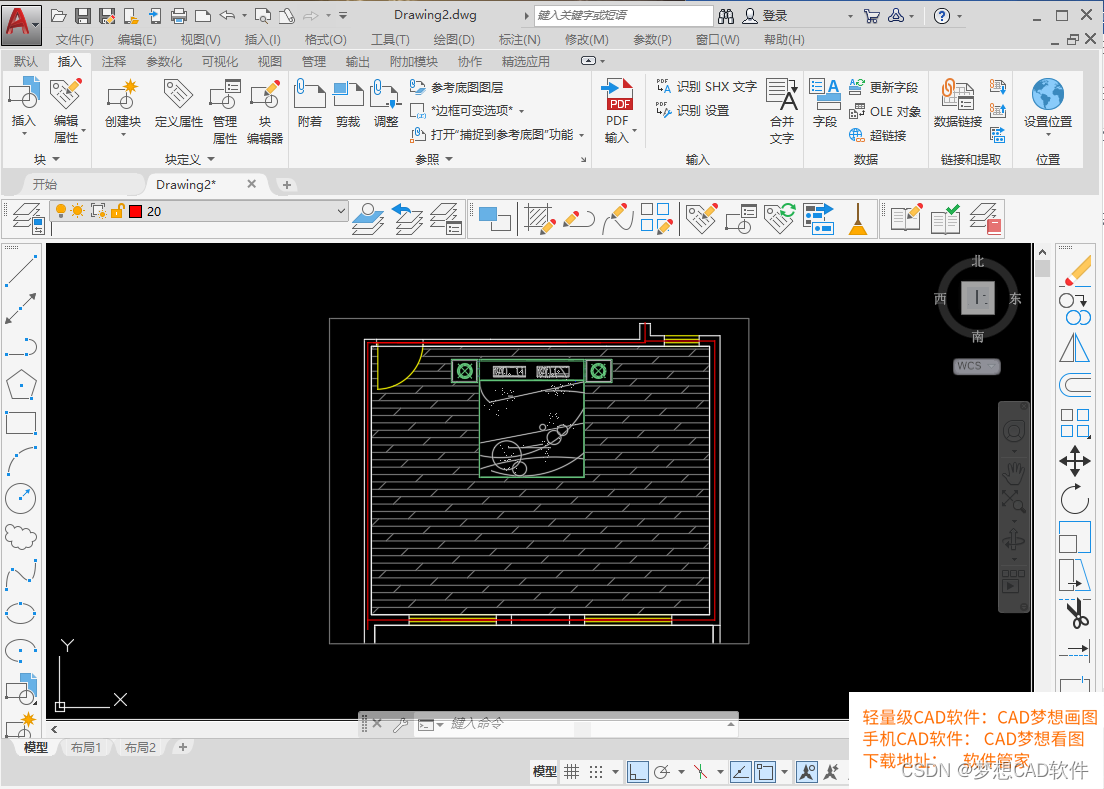
Task: Click 更新字段 button
Action: [884, 87]
